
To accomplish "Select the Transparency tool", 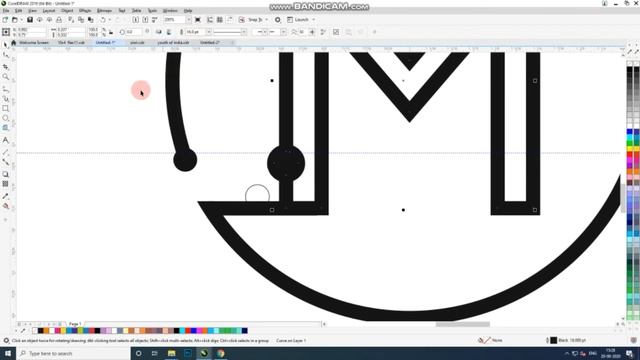I will 6,184.
